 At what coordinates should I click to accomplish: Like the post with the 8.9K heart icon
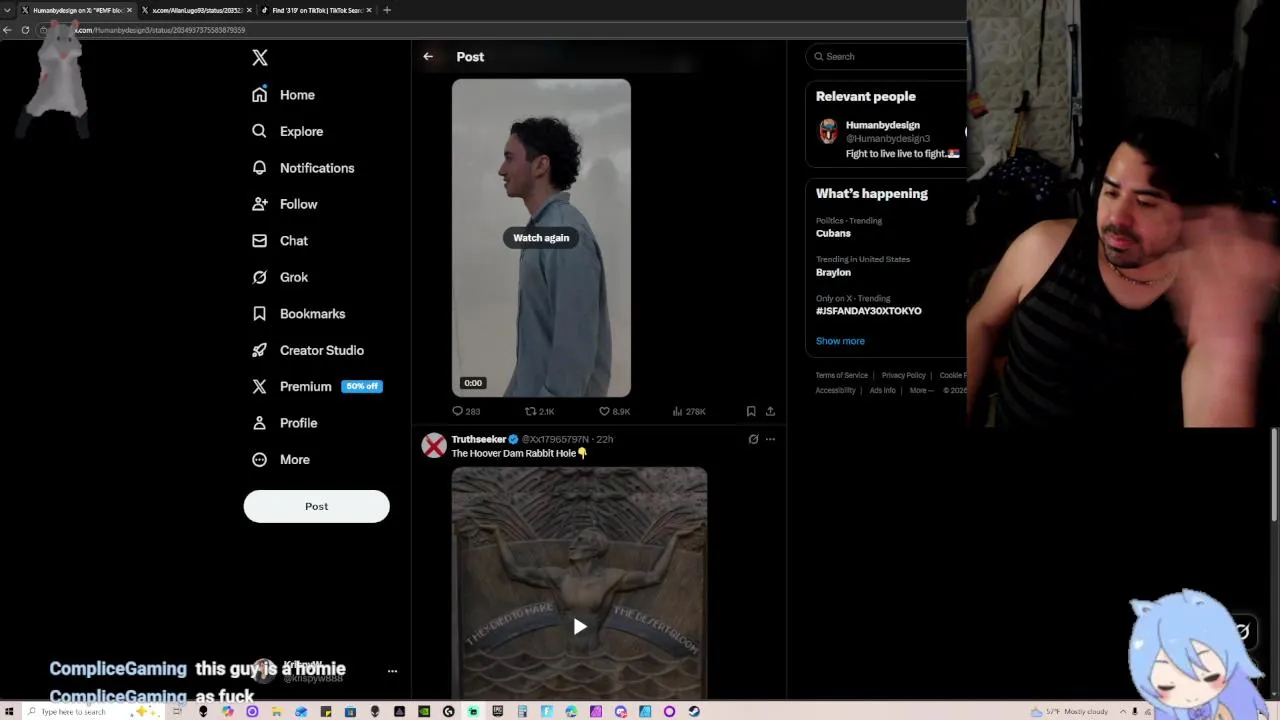(x=614, y=411)
